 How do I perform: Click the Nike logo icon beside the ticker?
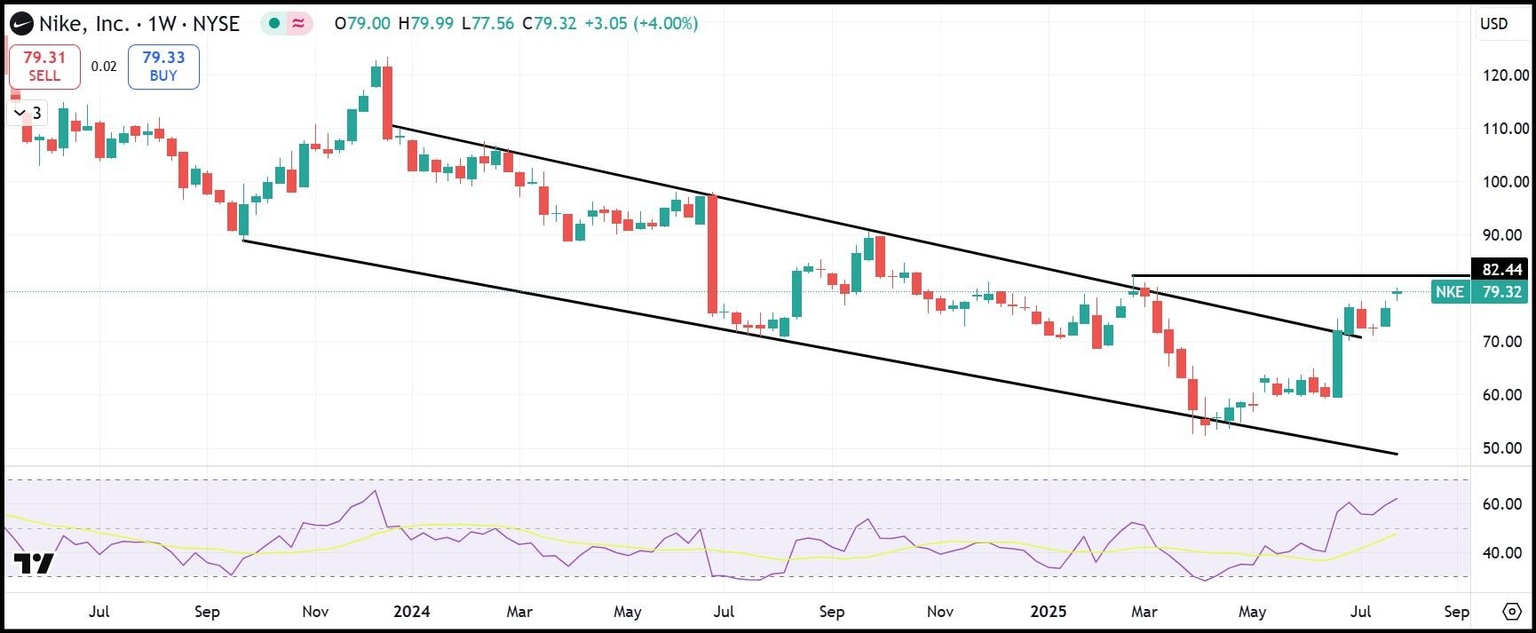[x=20, y=23]
